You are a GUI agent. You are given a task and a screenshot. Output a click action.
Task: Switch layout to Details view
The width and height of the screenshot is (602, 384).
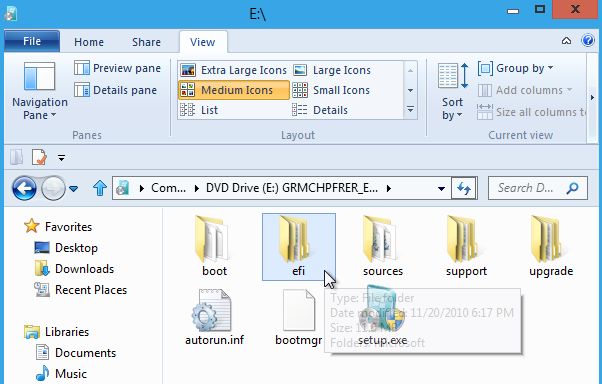pos(320,110)
